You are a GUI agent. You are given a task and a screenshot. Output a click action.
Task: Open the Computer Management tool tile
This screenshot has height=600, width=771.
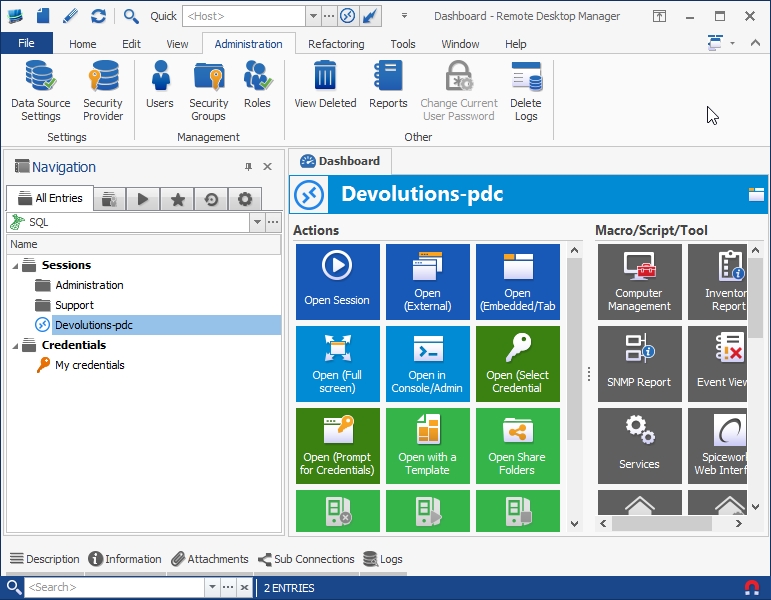coord(639,281)
